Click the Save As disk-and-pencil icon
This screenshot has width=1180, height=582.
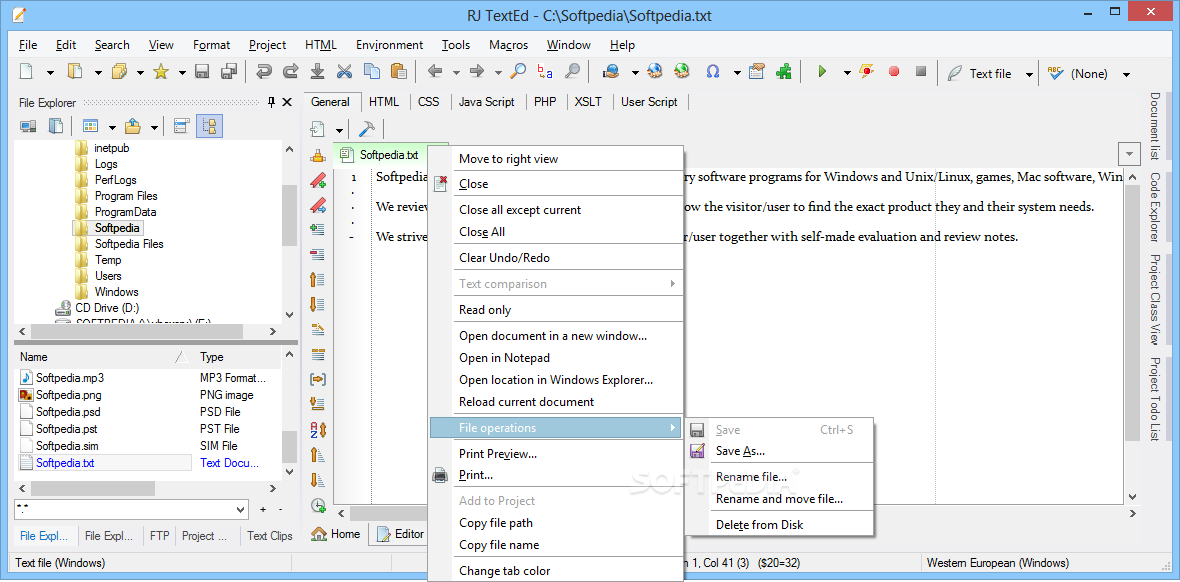click(698, 451)
